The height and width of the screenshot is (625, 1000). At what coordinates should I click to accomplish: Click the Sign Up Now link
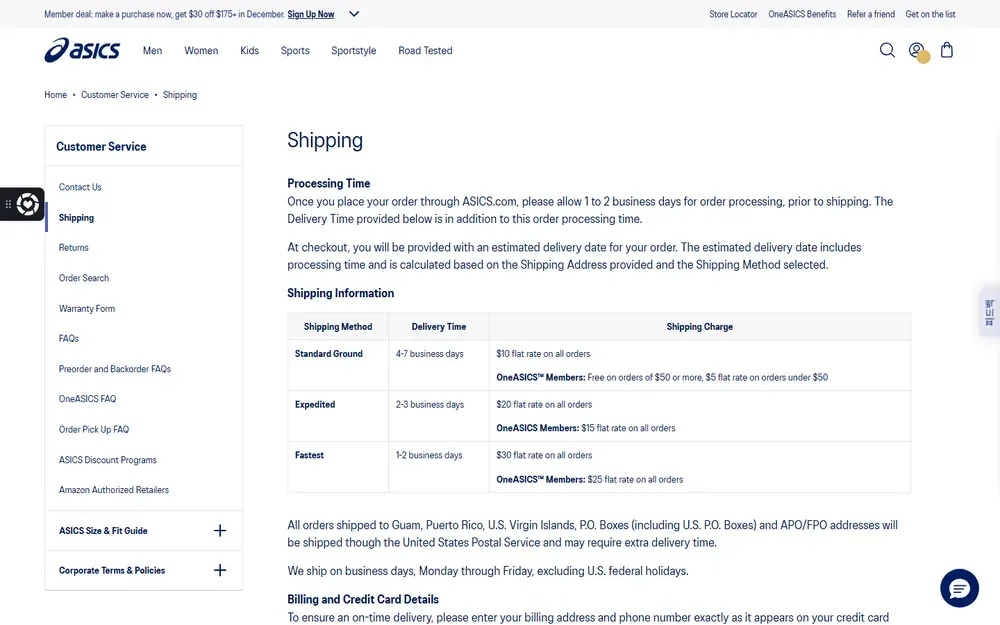tap(311, 14)
